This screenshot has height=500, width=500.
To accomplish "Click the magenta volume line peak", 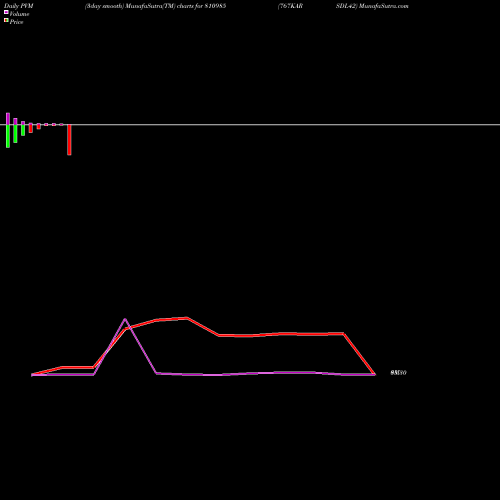I will pyautogui.click(x=125, y=319).
